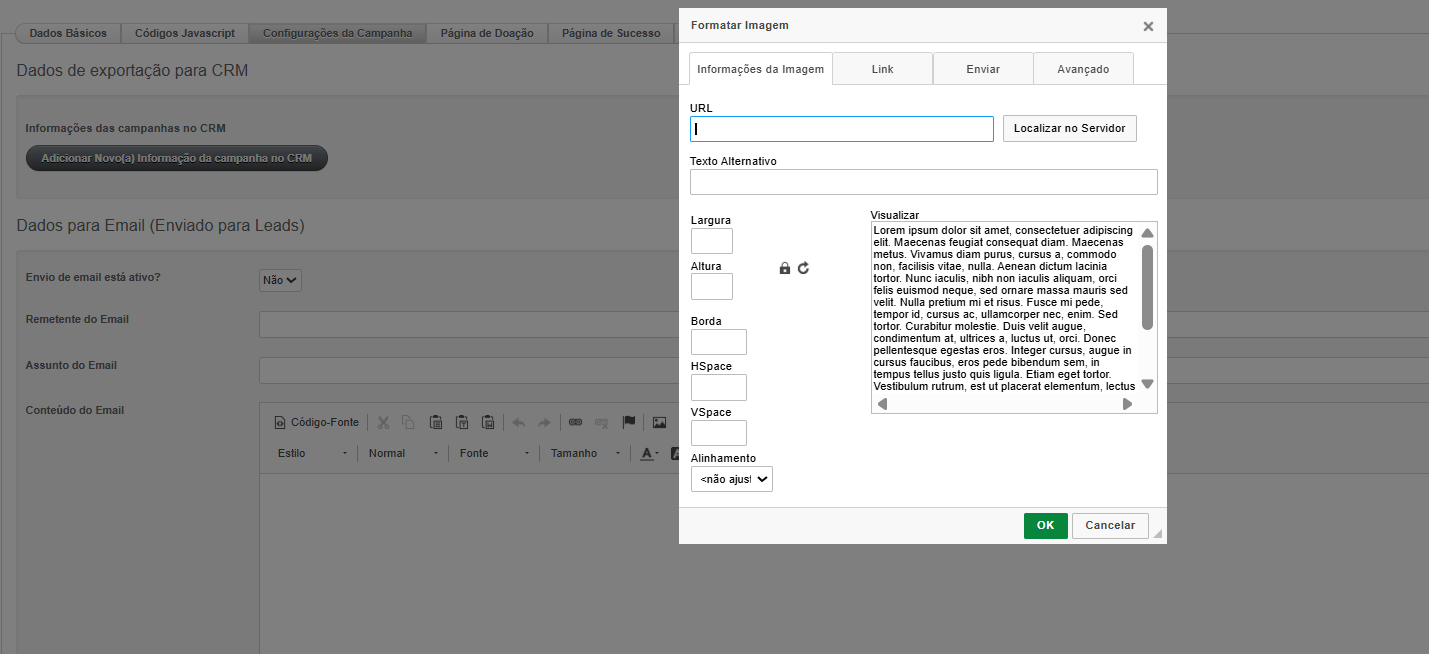1429x654 pixels.
Task: Open the text color A picker
Action: click(x=650, y=454)
